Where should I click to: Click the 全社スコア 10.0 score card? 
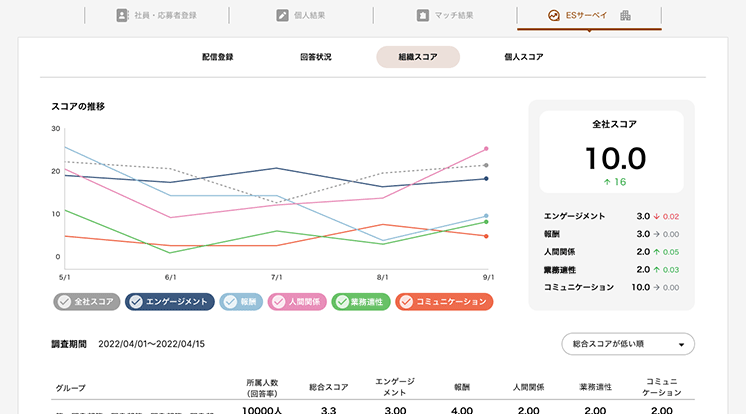point(614,152)
